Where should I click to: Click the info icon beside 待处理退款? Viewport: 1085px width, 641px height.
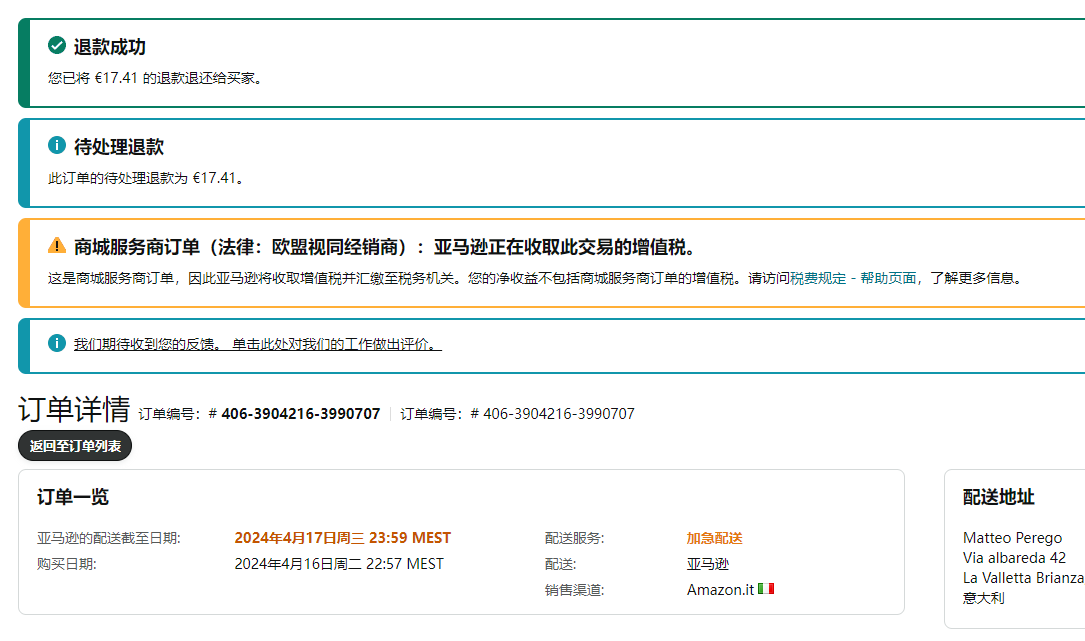pos(57,146)
